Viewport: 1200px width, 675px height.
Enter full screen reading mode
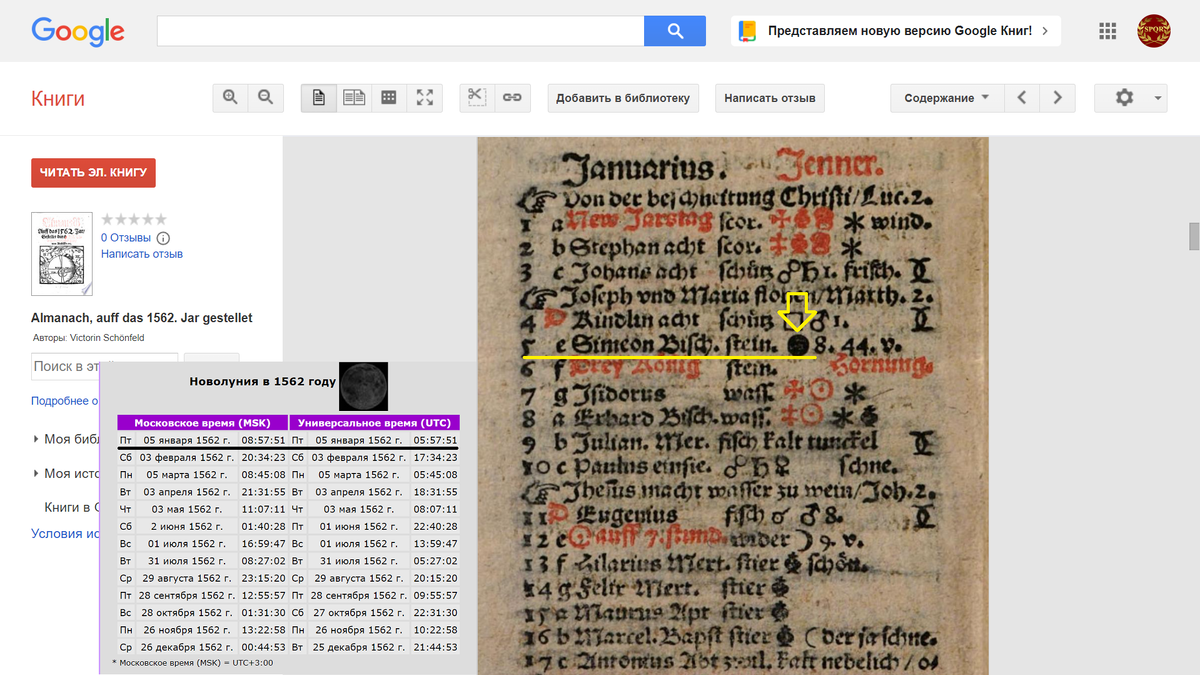click(x=425, y=97)
